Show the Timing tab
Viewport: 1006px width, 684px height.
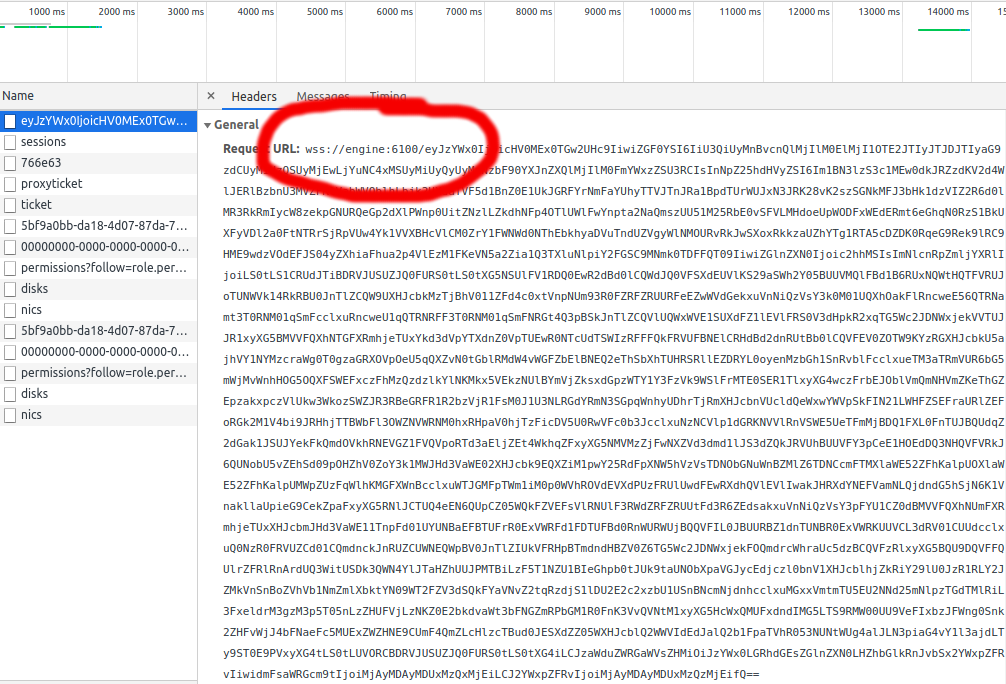coord(388,97)
